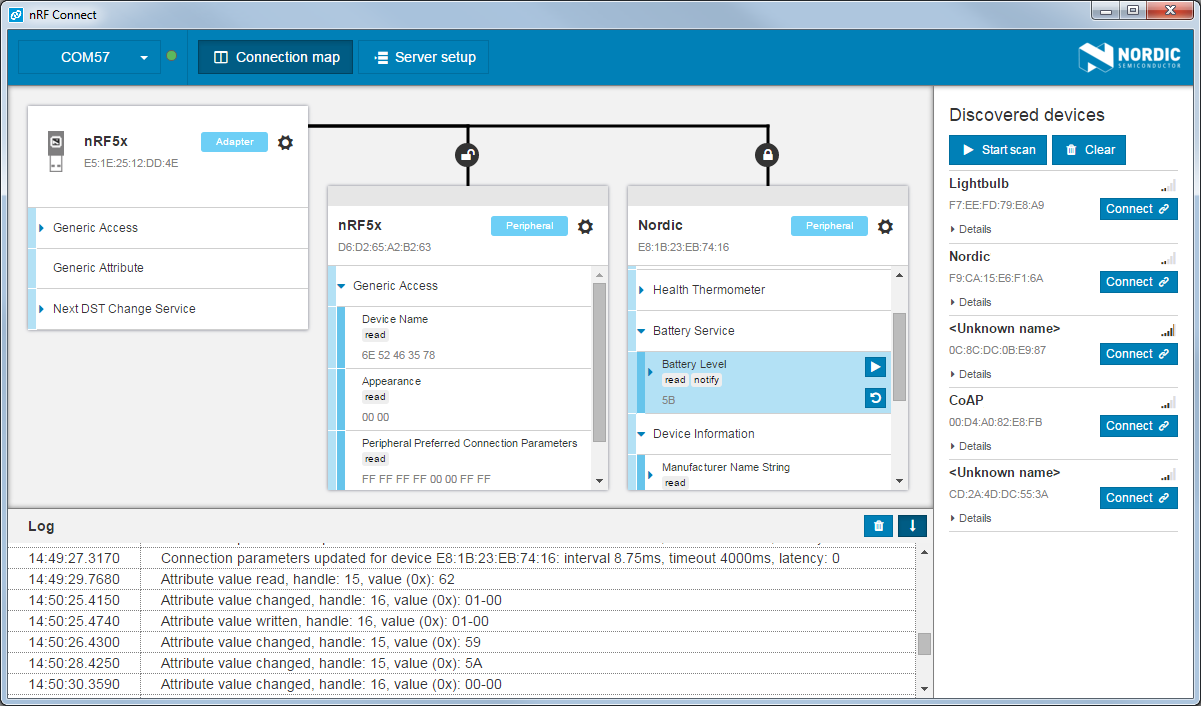The height and width of the screenshot is (706, 1201).
Task: Click log entry at 14:49:29.7680
Action: coord(461,579)
